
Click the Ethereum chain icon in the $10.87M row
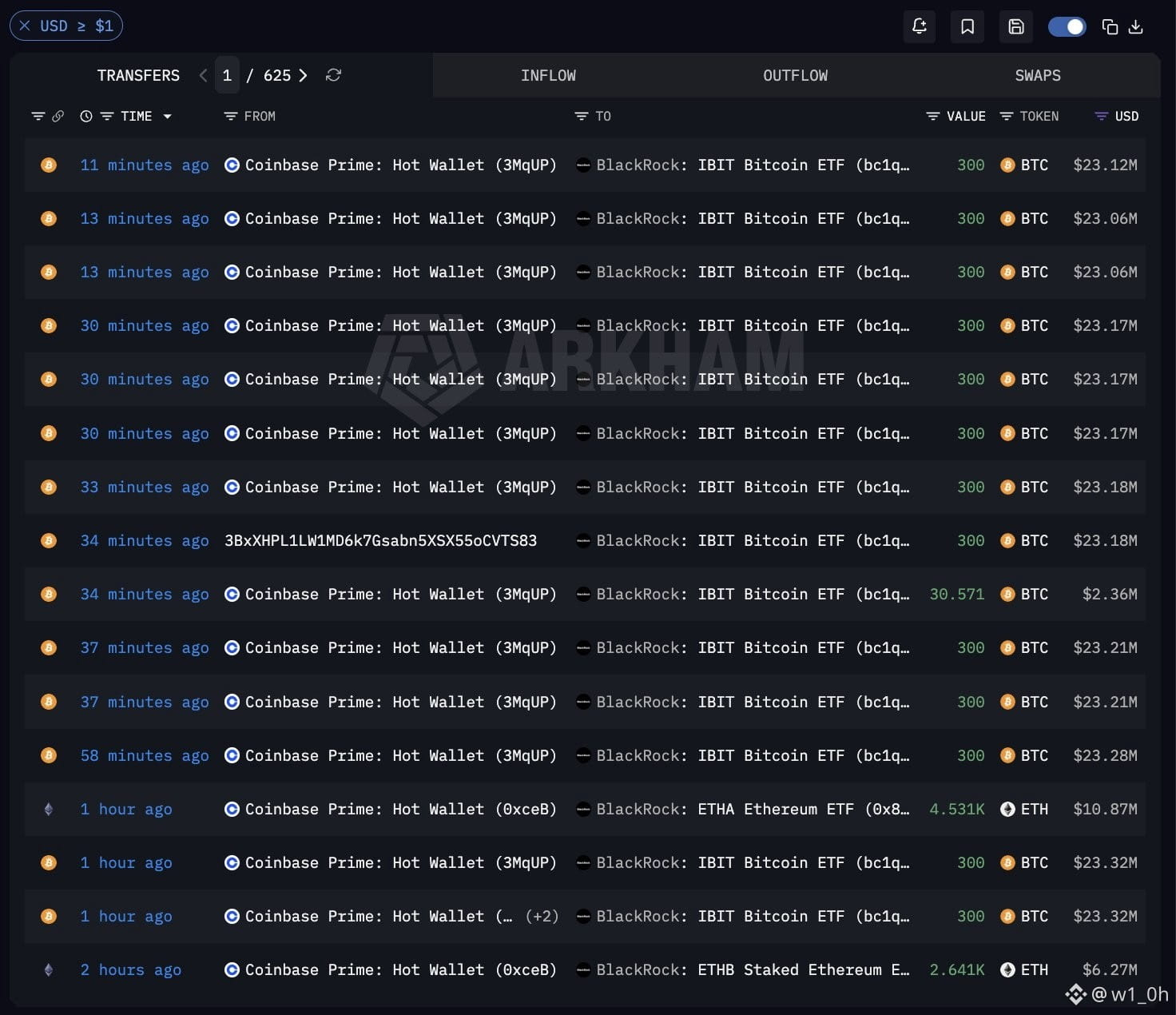tap(49, 810)
